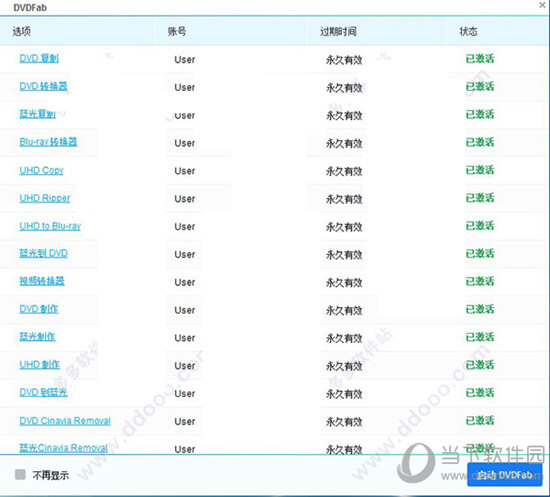Screen dimensions: 550x497
Task: Click the 启动 DVDFab button
Action: click(504, 475)
